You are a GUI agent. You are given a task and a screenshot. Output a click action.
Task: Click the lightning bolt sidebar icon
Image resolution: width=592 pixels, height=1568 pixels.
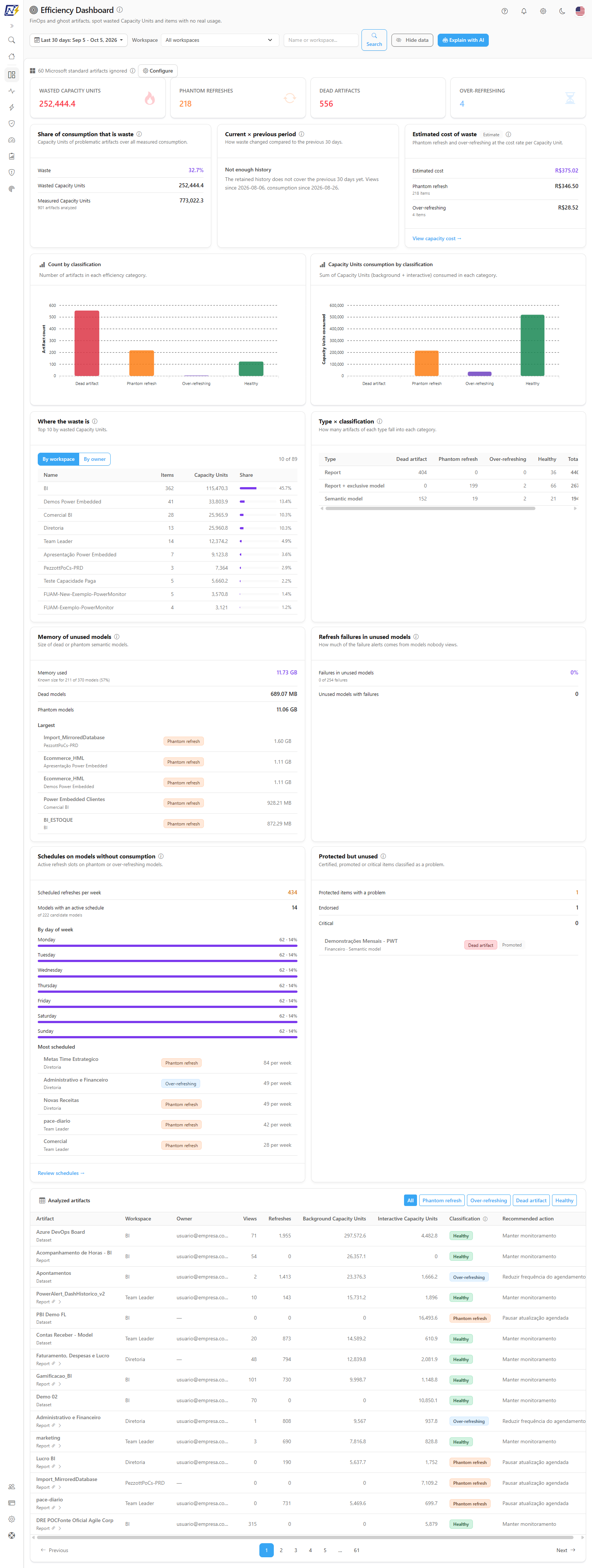11,108
